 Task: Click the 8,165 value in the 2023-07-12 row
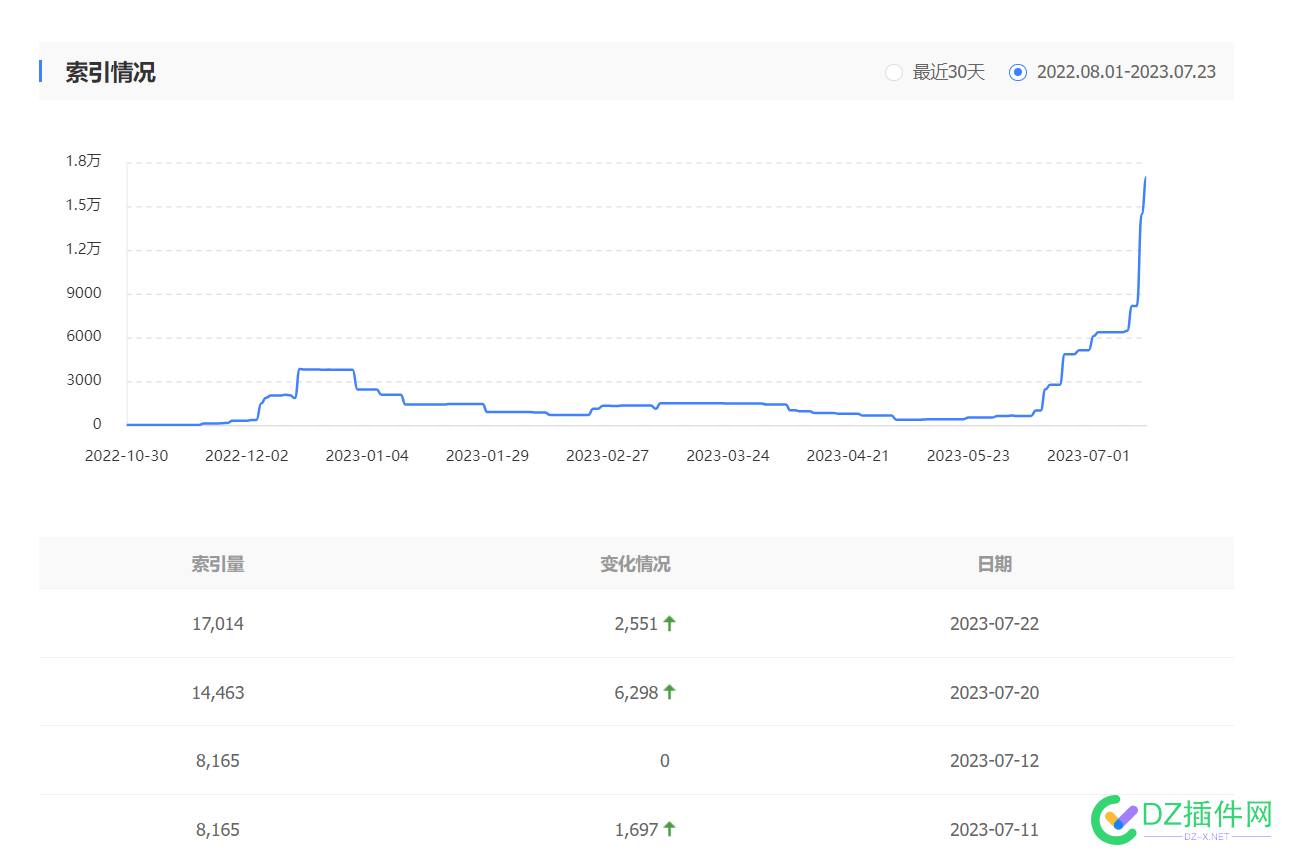click(x=218, y=761)
